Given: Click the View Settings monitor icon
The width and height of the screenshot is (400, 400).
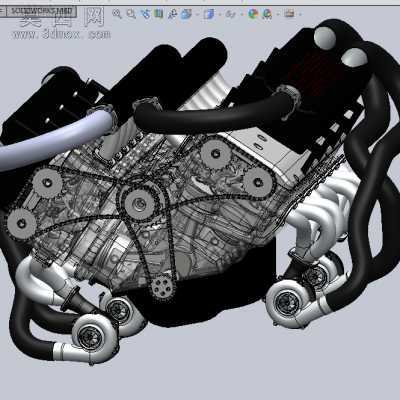Looking at the screenshot, I should [289, 13].
